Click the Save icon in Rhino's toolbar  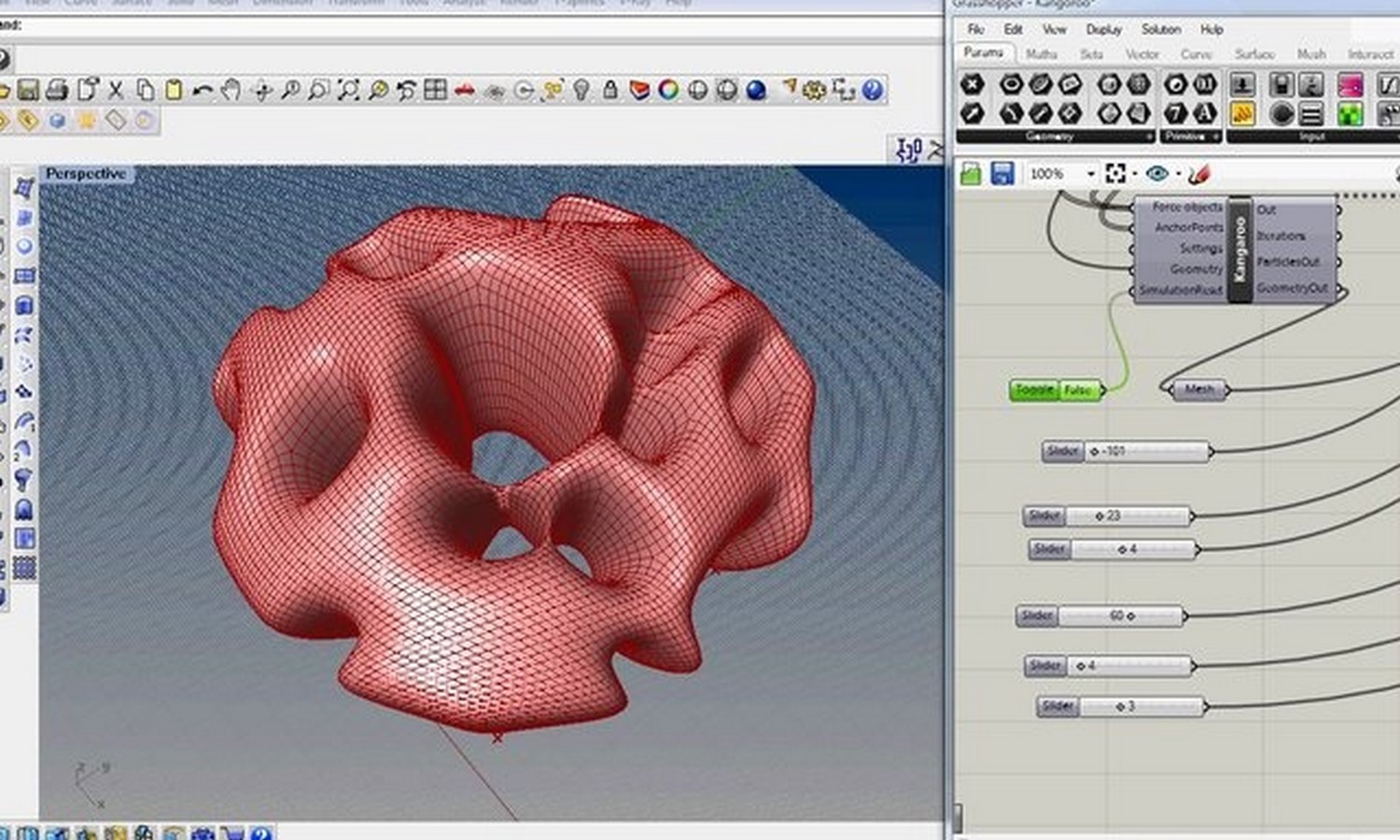(x=28, y=90)
